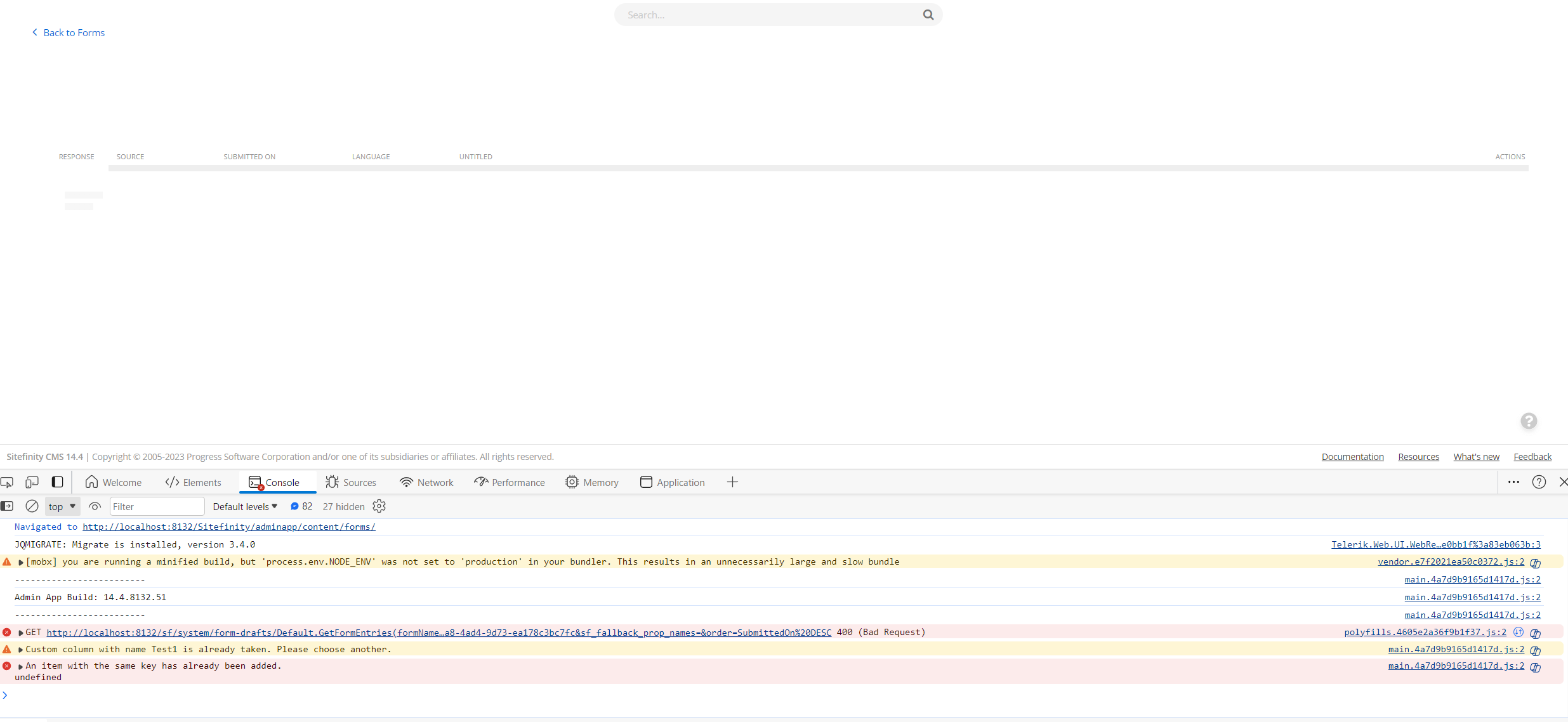Click the copilot icon on GET error row

coord(1535,633)
